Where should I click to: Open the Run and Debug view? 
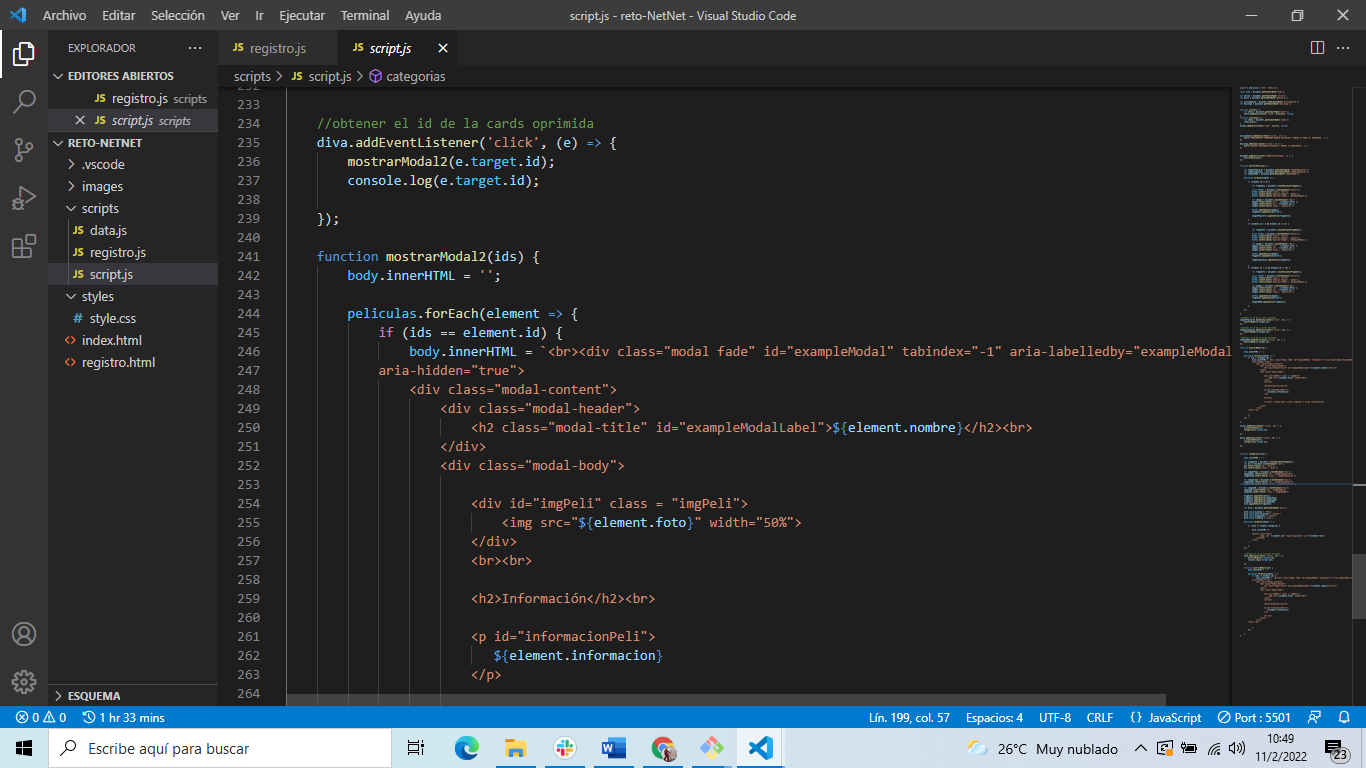point(24,198)
